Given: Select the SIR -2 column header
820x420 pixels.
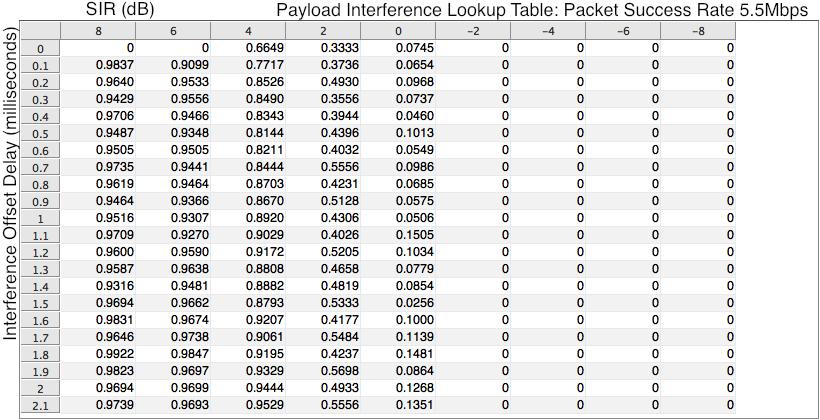Looking at the screenshot, I should pos(473,31).
